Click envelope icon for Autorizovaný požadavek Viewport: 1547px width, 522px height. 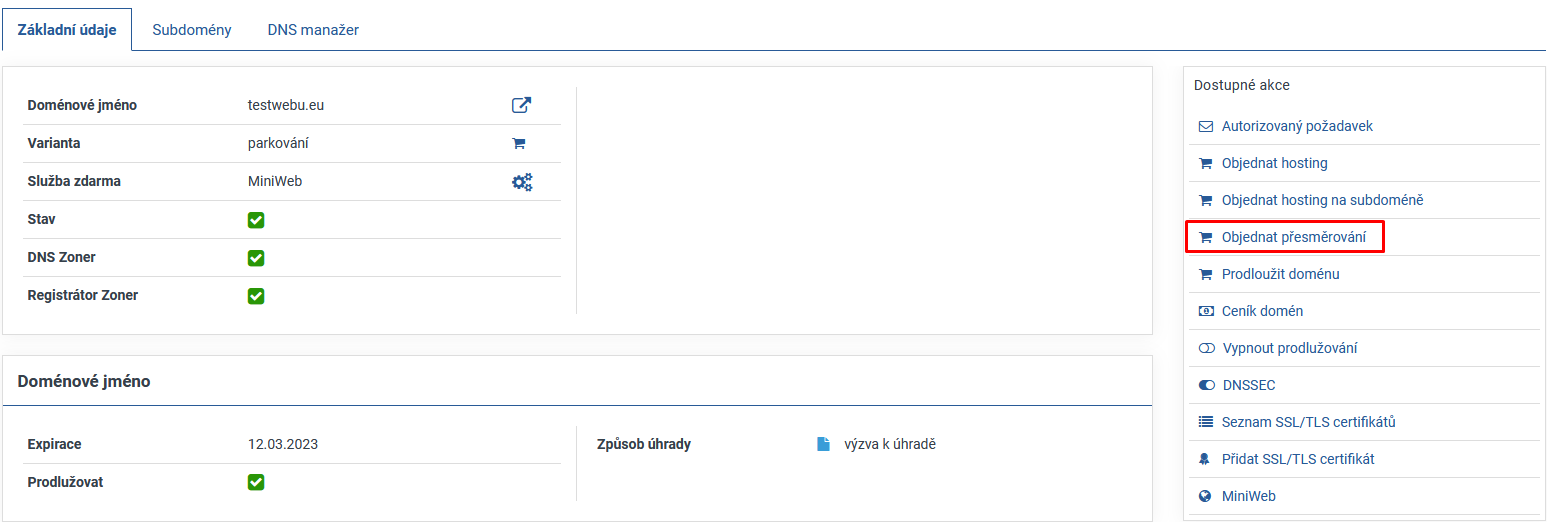(x=1205, y=127)
